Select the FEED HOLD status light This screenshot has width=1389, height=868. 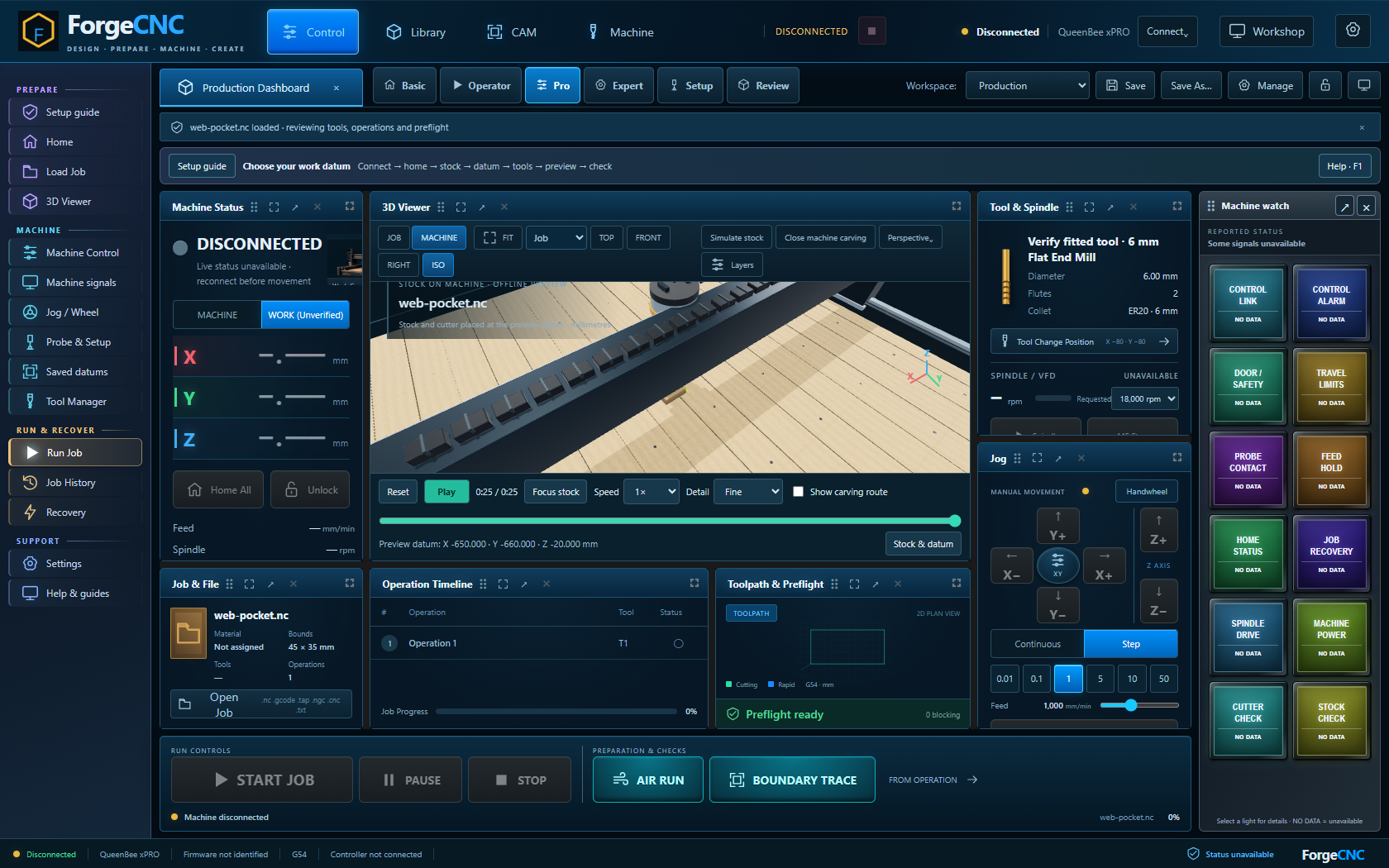pyautogui.click(x=1331, y=470)
